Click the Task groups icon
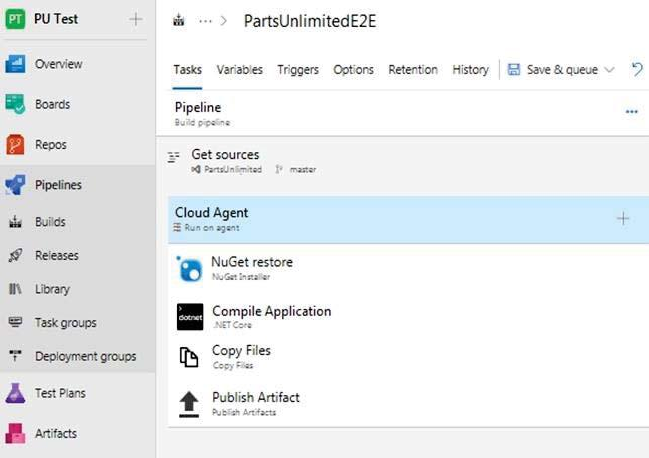Image resolution: width=649 pixels, height=458 pixels. point(15,322)
